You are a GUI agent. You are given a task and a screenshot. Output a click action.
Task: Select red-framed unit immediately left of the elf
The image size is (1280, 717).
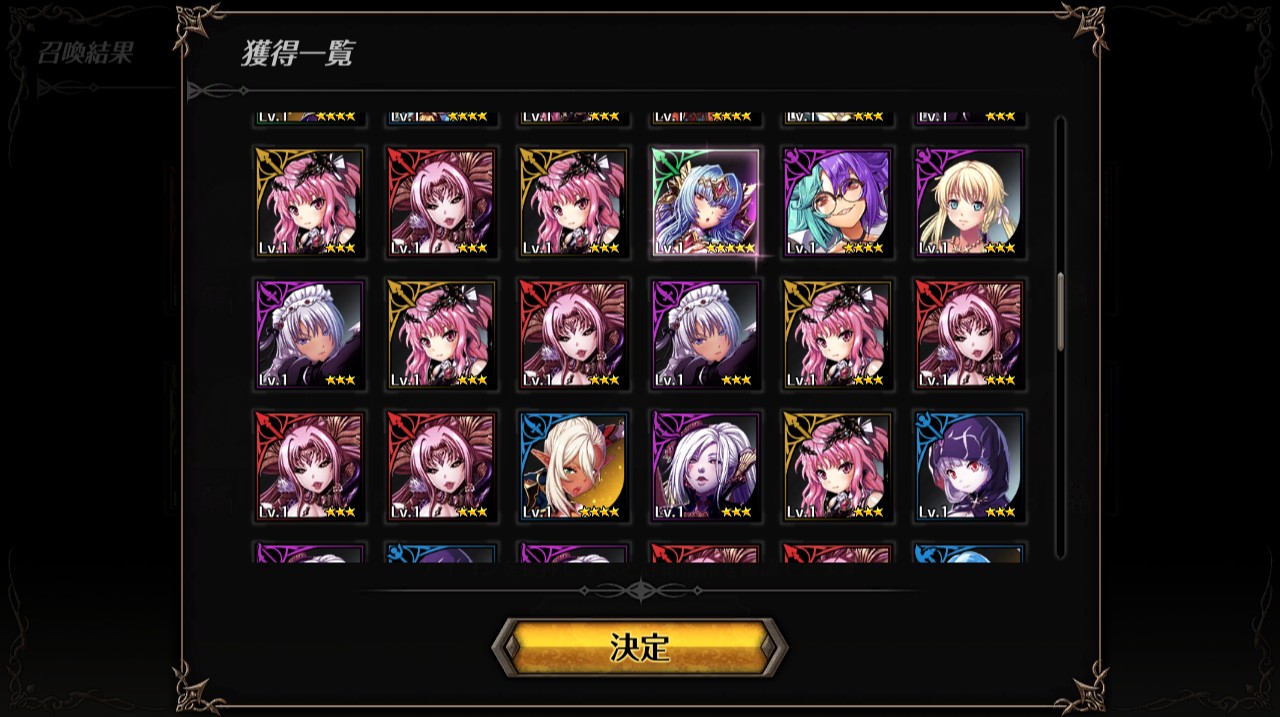pyautogui.click(x=442, y=467)
